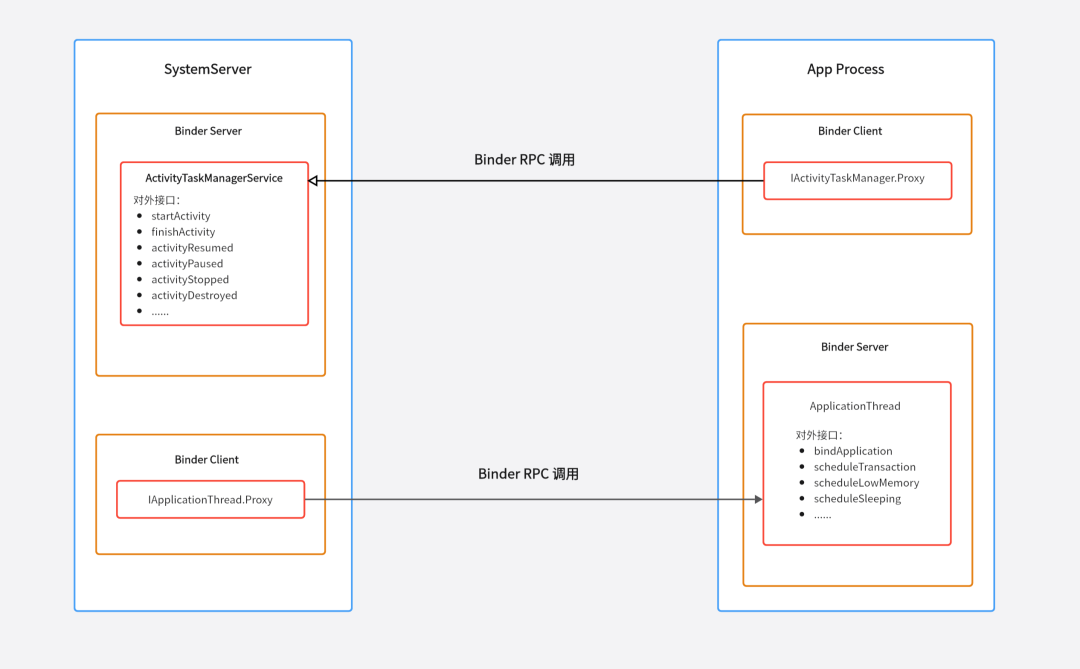
Task: Select Binder Client label in App Process
Action: 850,131
